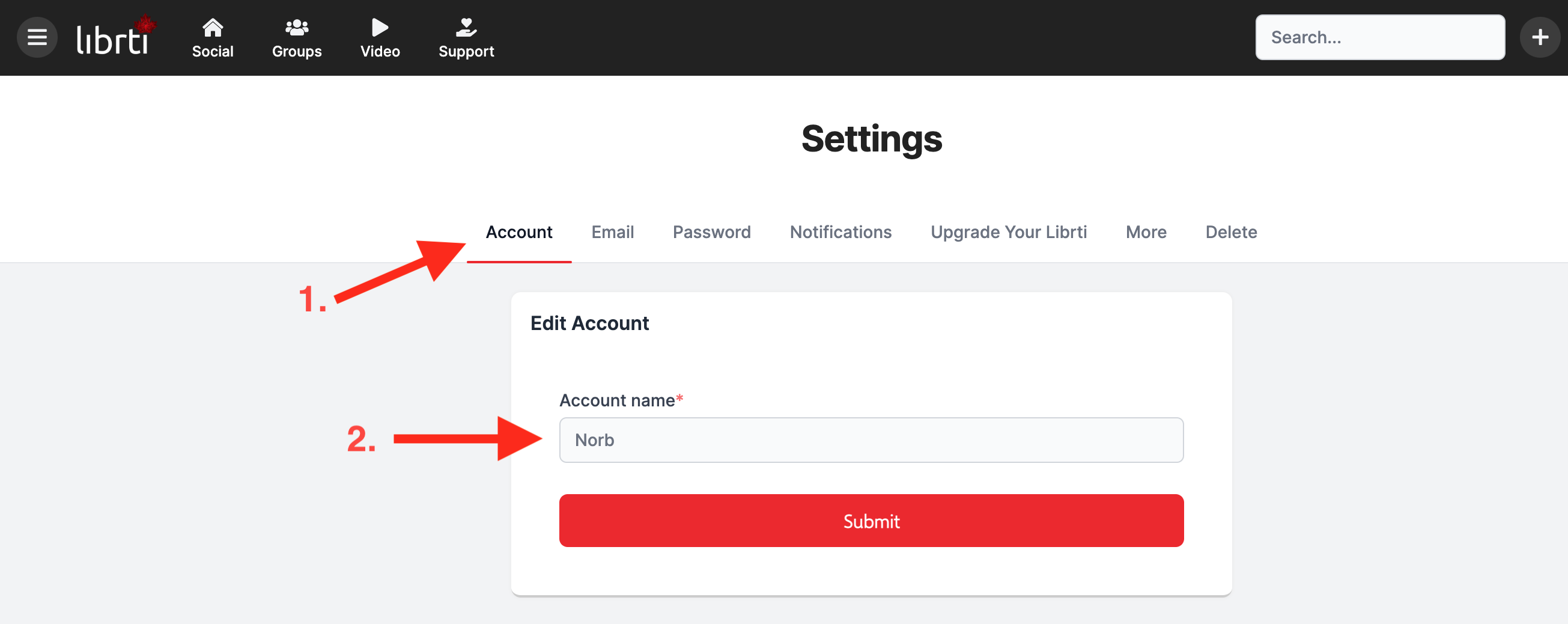Open the hamburger menu

[37, 37]
